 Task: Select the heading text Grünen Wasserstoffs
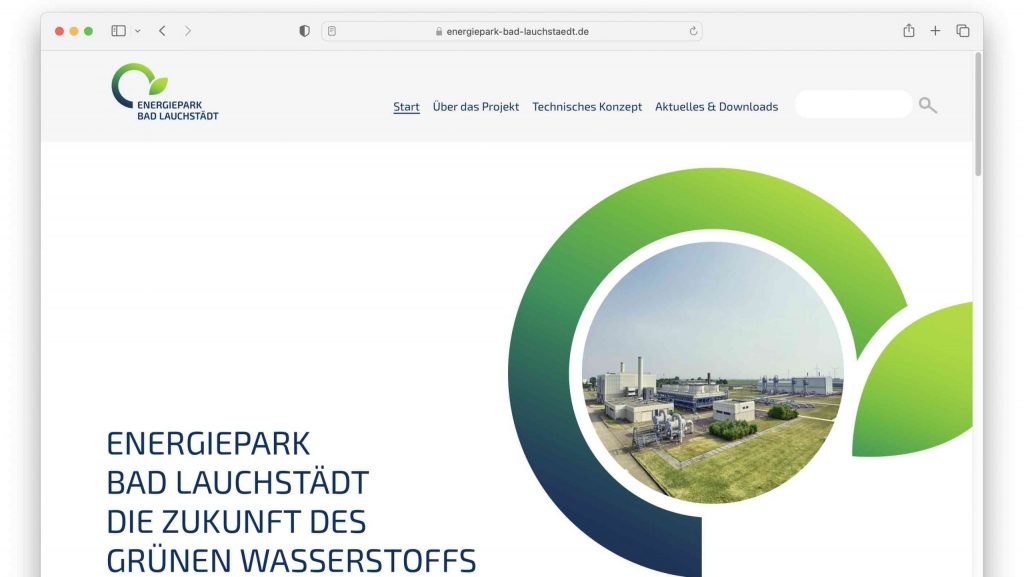pos(291,560)
